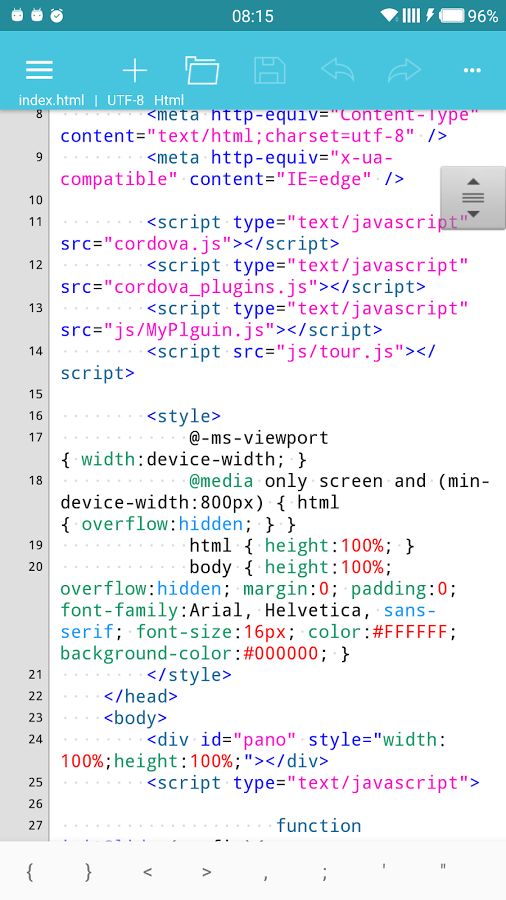Open a file using folder icon
The width and height of the screenshot is (506, 900).
[202, 71]
